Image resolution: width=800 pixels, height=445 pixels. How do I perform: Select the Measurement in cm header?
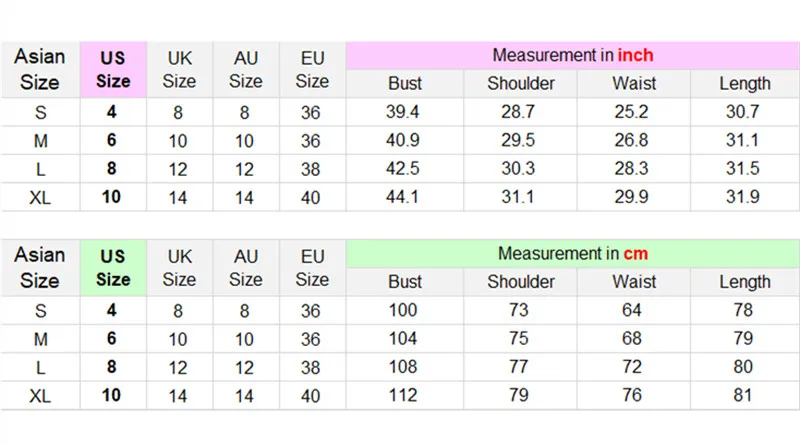572,254
